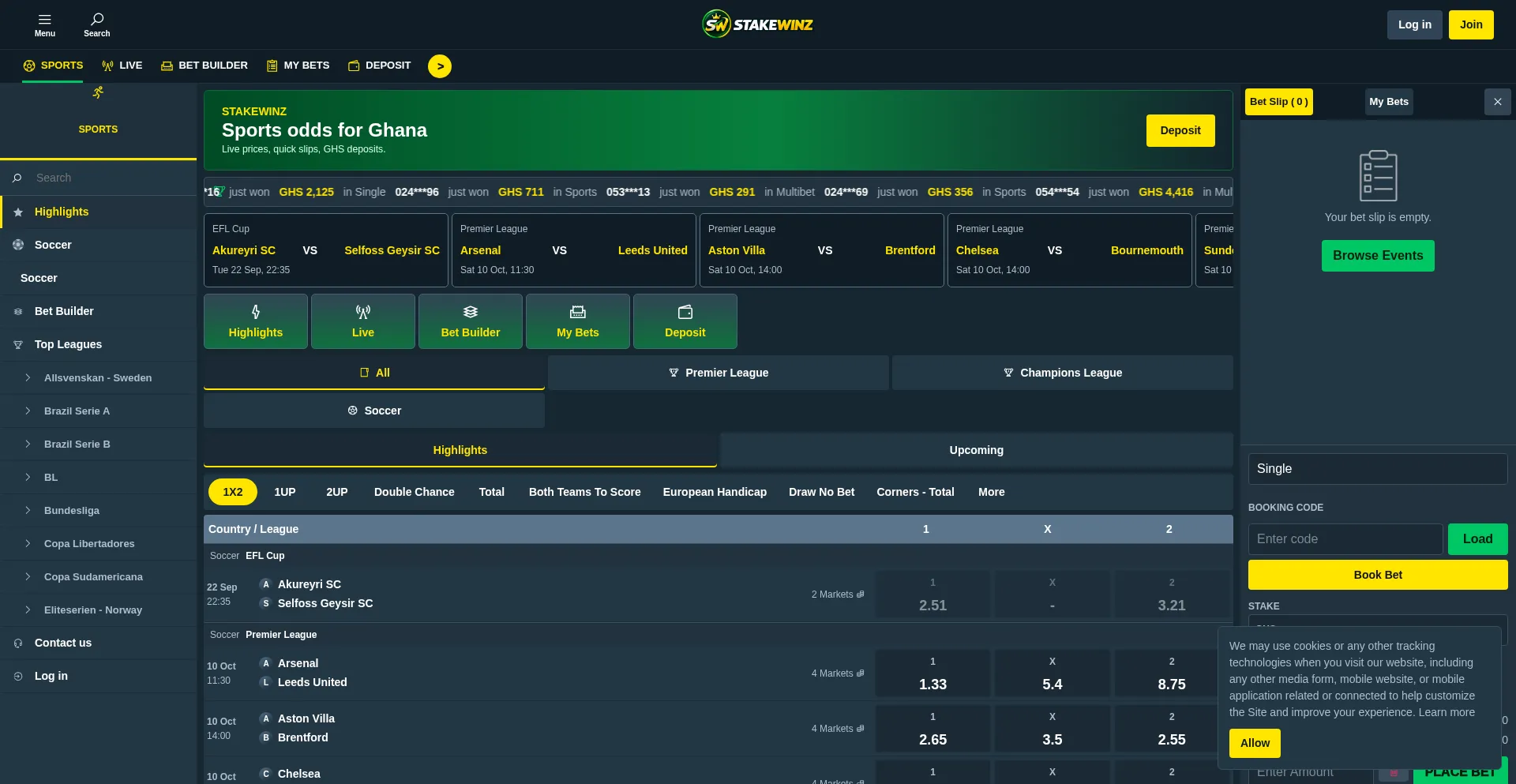This screenshot has height=784, width=1516.
Task: Switch to the Upcoming tab
Action: click(977, 450)
